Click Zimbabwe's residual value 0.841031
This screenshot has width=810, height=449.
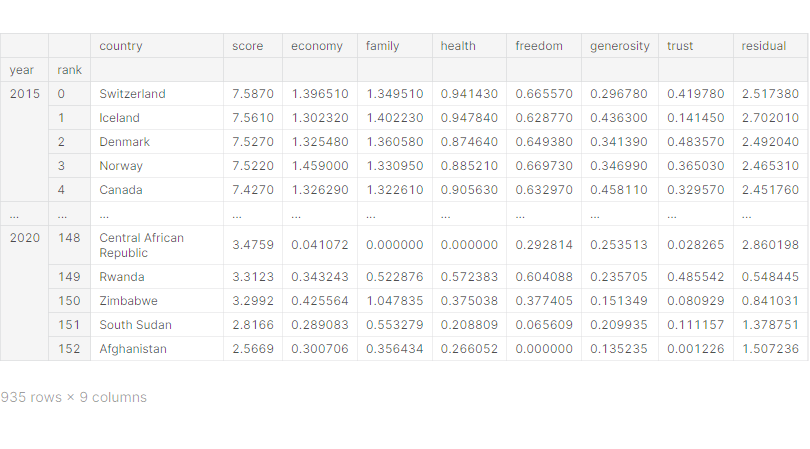click(x=770, y=301)
